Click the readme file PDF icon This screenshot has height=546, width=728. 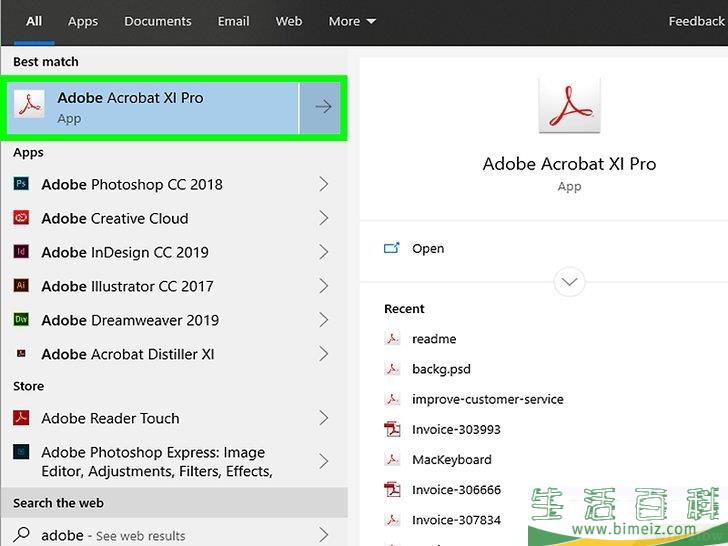(x=392, y=338)
